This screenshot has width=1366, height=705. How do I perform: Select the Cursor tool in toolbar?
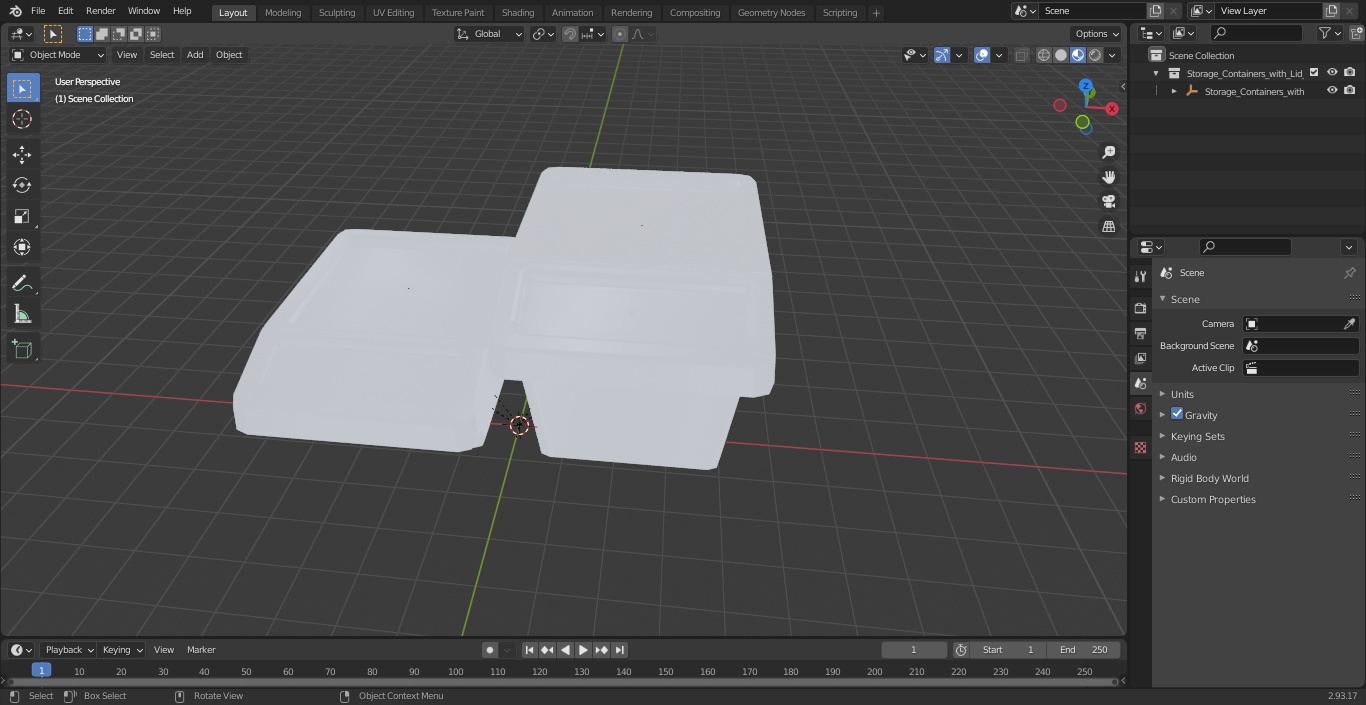[22, 119]
